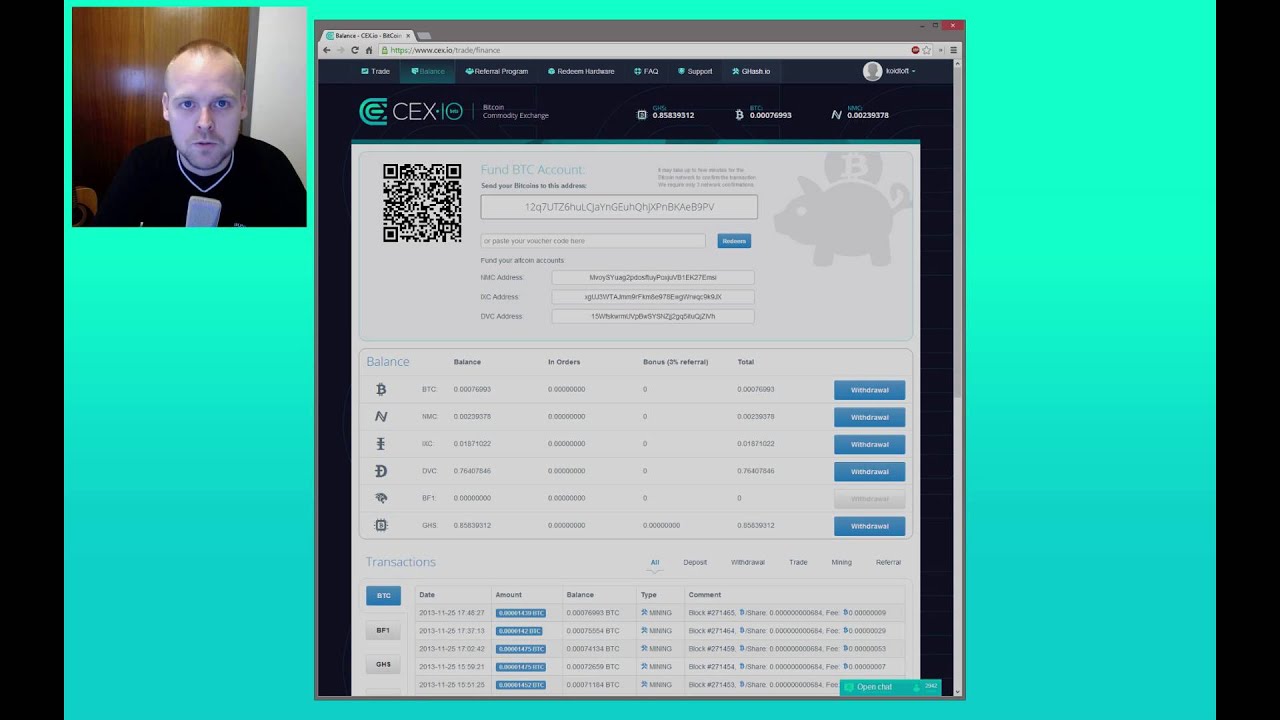Image resolution: width=1280 pixels, height=720 pixels.
Task: Click Withdrawal for the BTC row
Action: [x=869, y=390]
